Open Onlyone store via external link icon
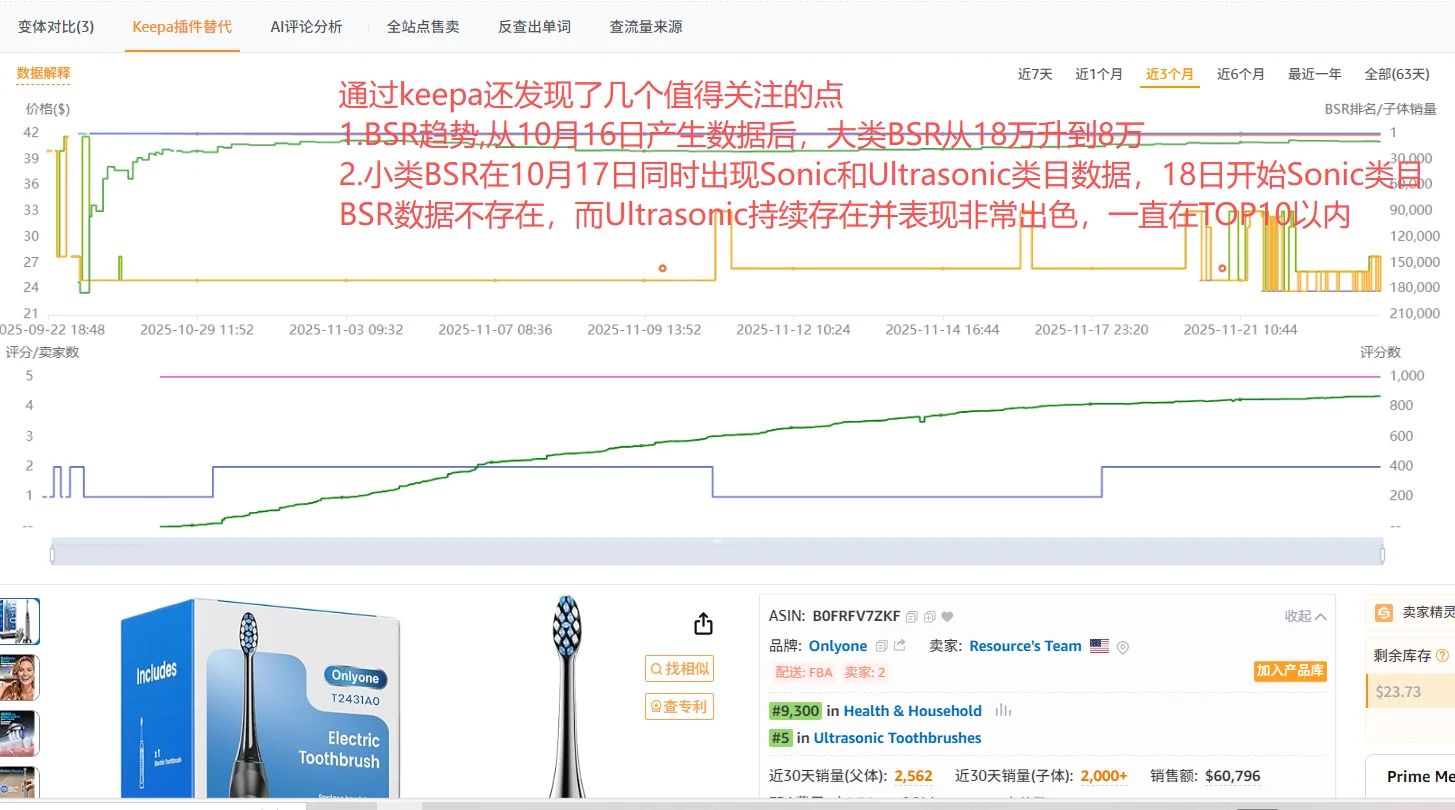The width and height of the screenshot is (1455, 810). 900,646
